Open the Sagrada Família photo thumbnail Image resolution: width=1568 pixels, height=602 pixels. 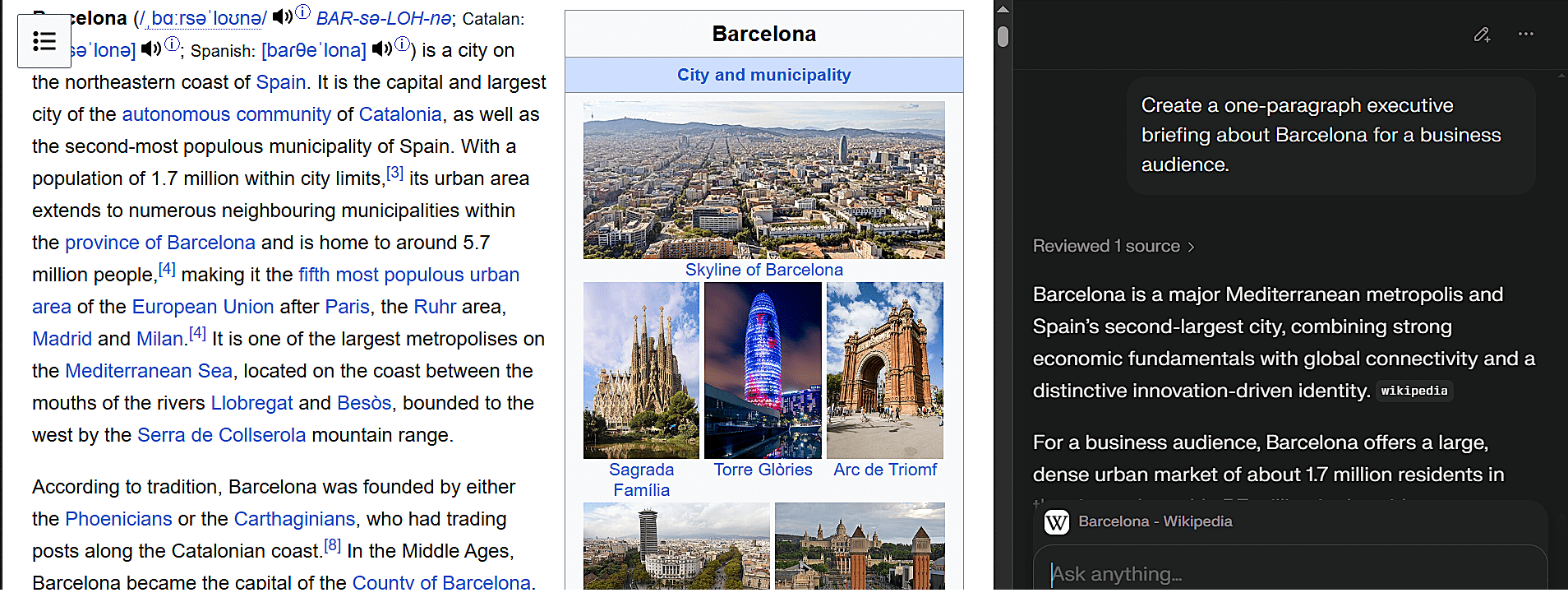641,370
